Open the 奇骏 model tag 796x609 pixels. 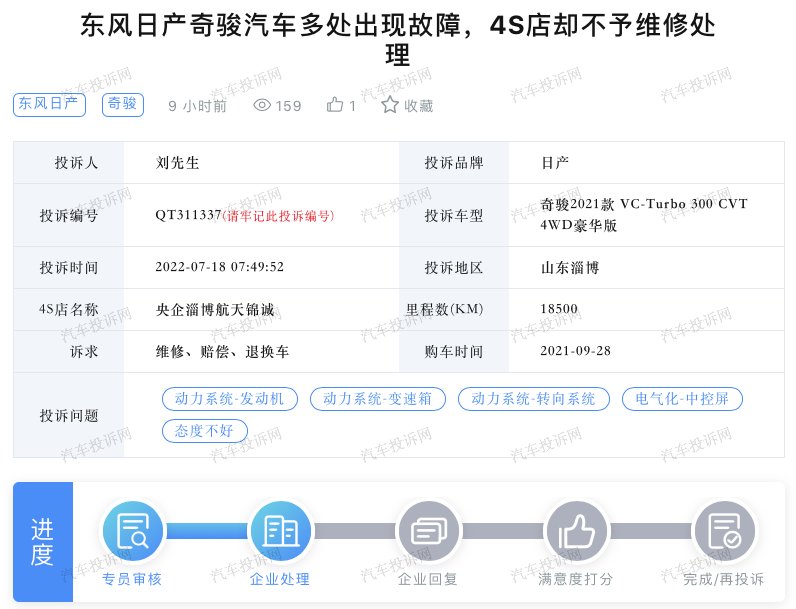point(123,104)
